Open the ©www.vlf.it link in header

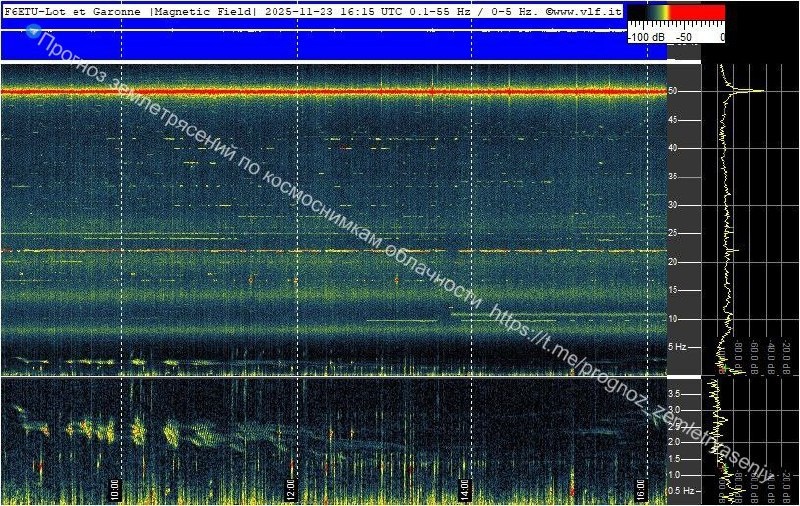click(x=584, y=11)
